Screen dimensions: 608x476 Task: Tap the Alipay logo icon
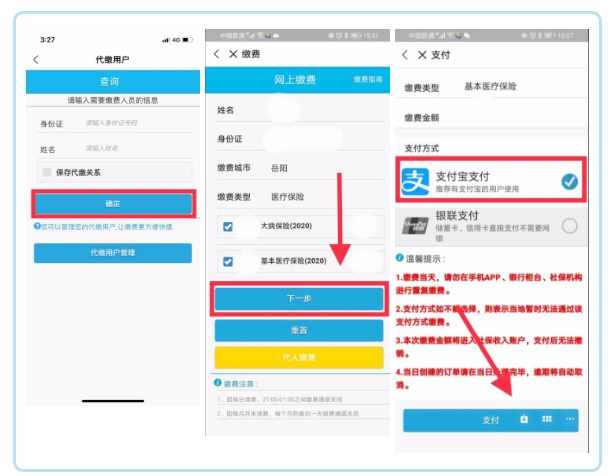(416, 181)
